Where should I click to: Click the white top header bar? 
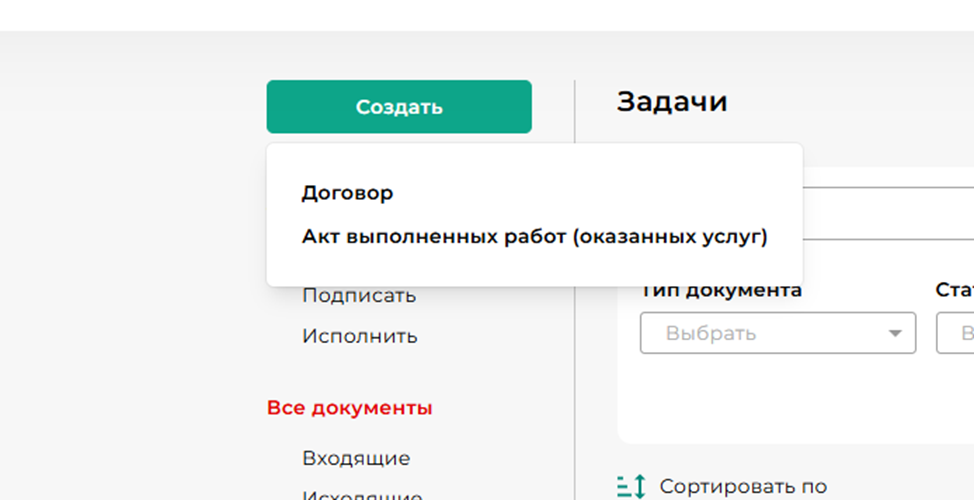point(487,15)
